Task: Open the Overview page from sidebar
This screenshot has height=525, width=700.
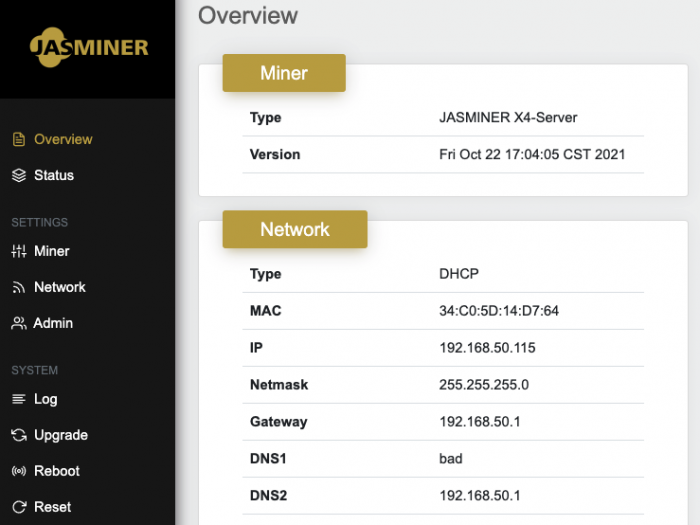Action: pyautogui.click(x=63, y=139)
